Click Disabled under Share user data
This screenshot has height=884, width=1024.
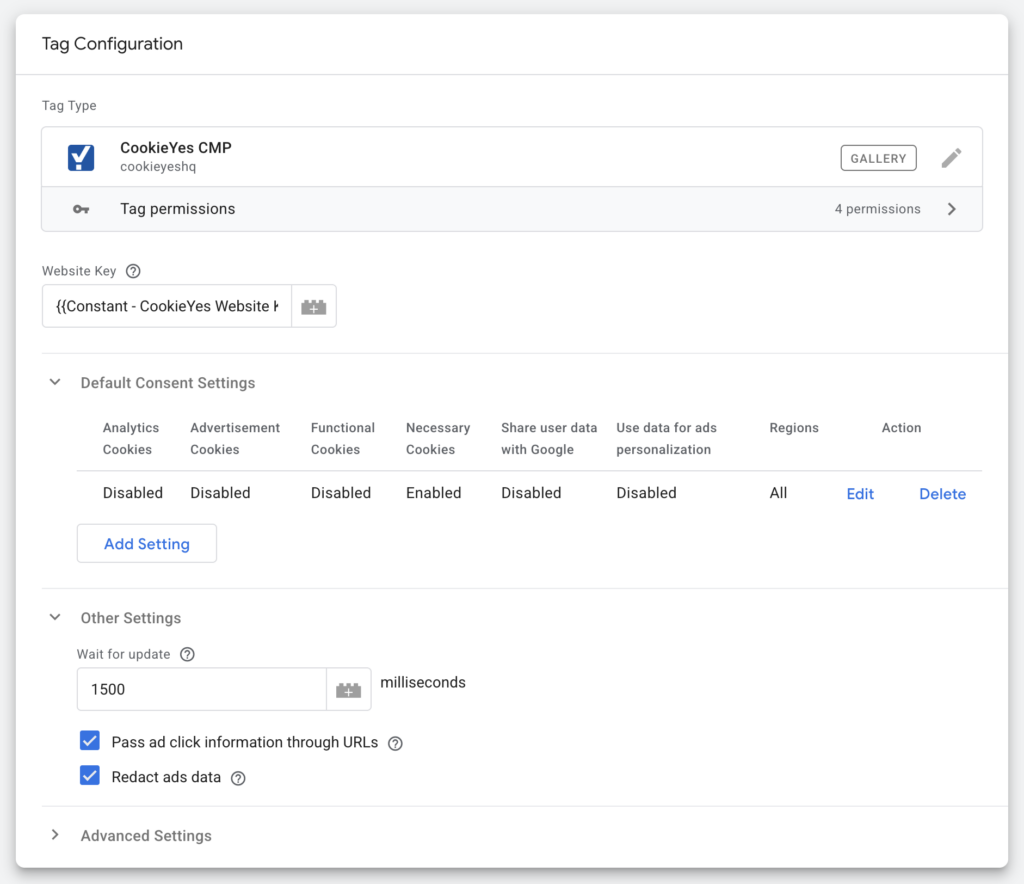click(531, 493)
